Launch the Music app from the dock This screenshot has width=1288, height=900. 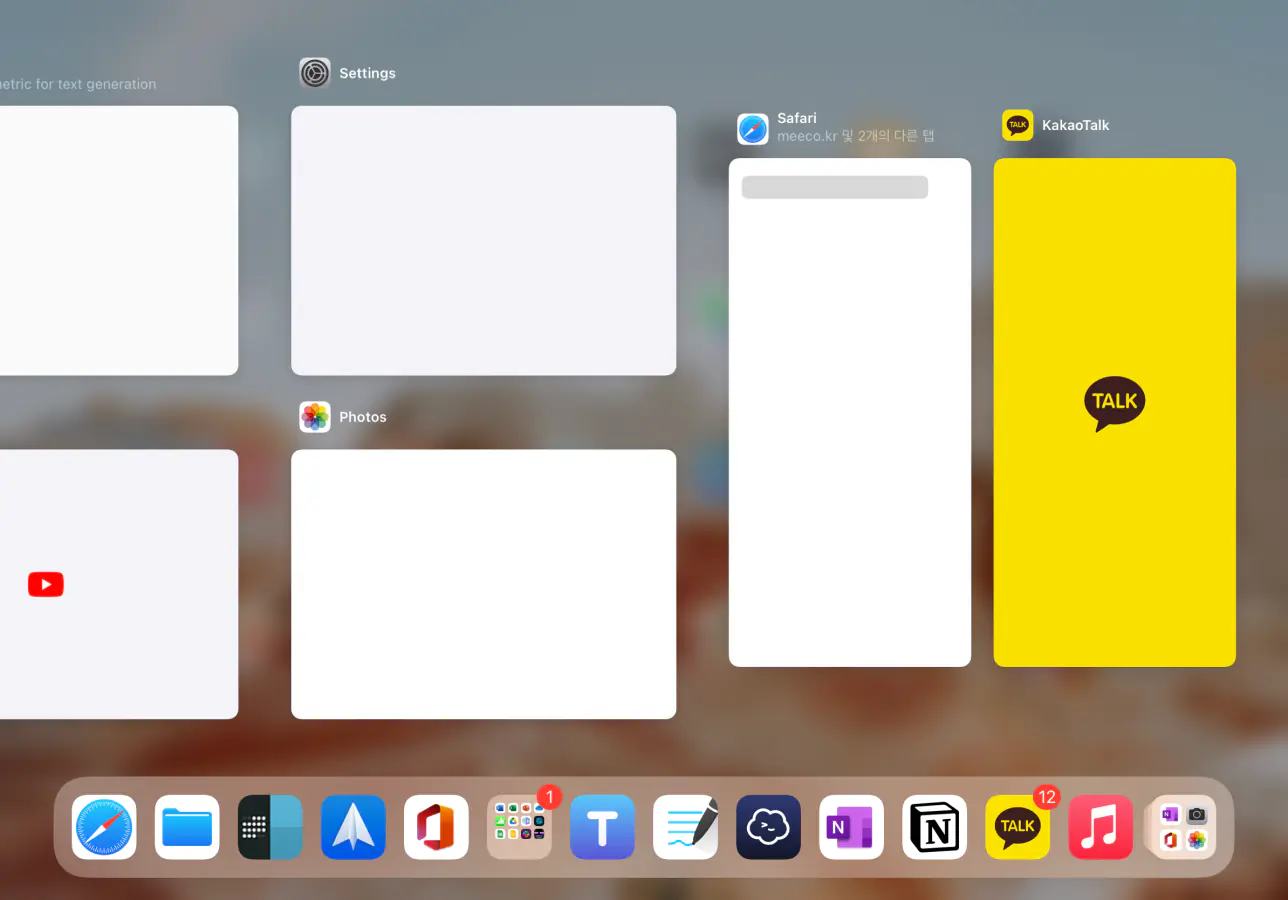tap(1100, 827)
